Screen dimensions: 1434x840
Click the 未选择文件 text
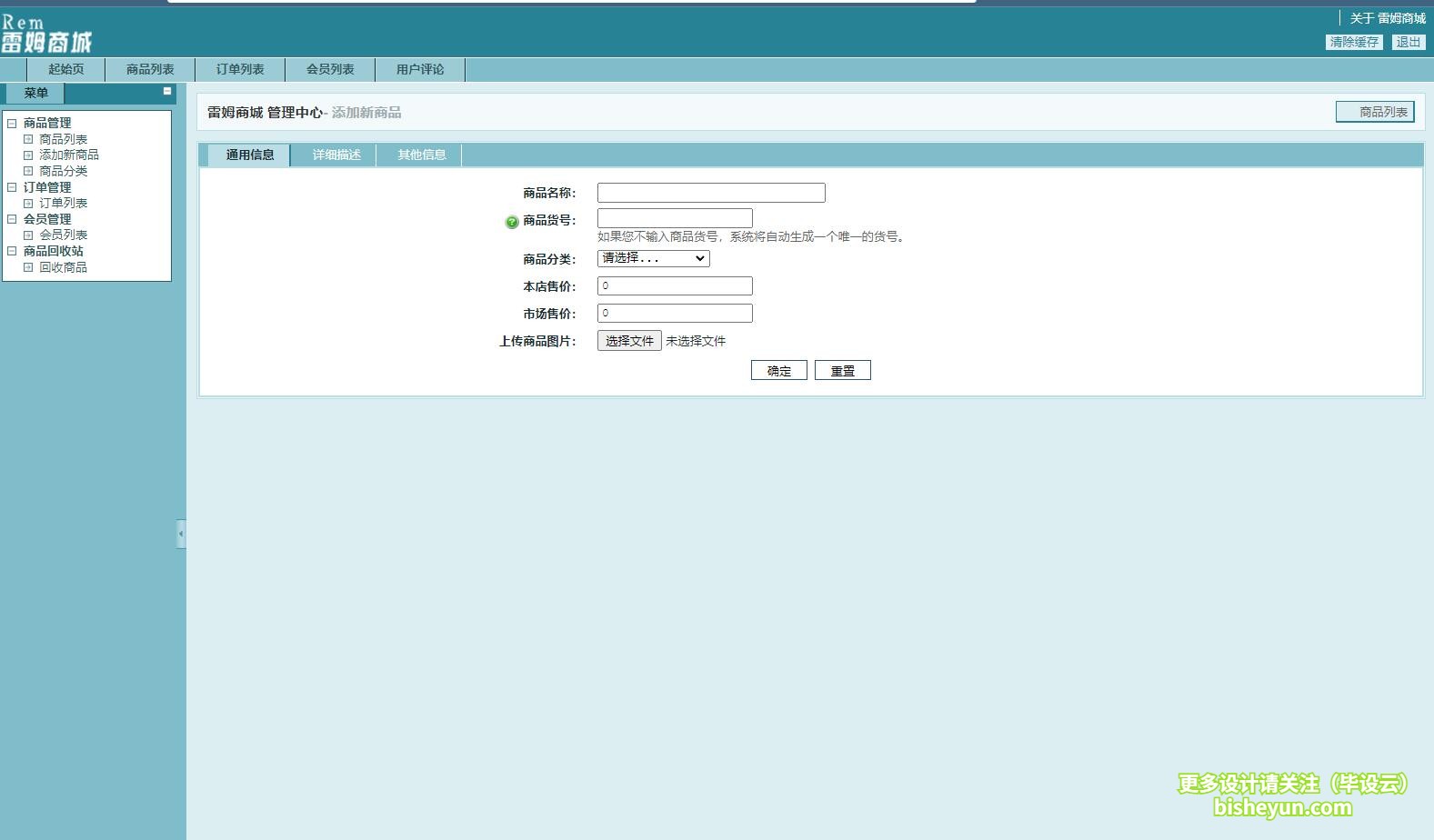click(x=696, y=342)
